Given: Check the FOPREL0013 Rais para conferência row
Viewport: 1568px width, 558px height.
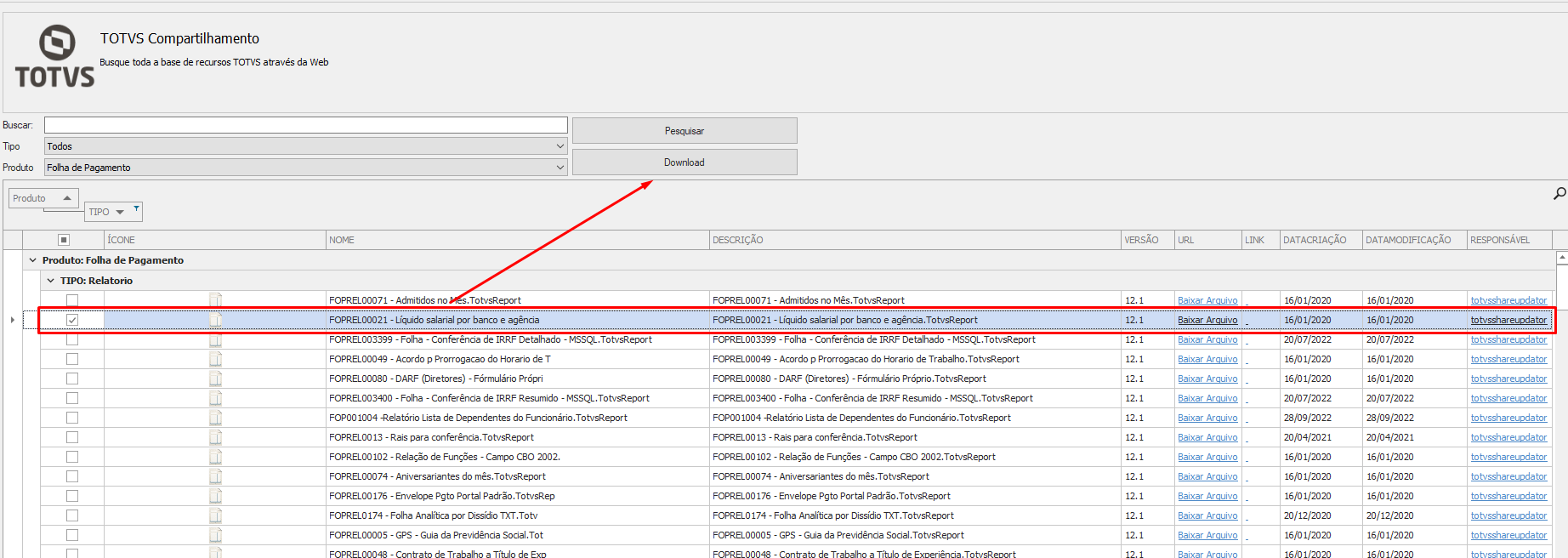Looking at the screenshot, I should (72, 437).
